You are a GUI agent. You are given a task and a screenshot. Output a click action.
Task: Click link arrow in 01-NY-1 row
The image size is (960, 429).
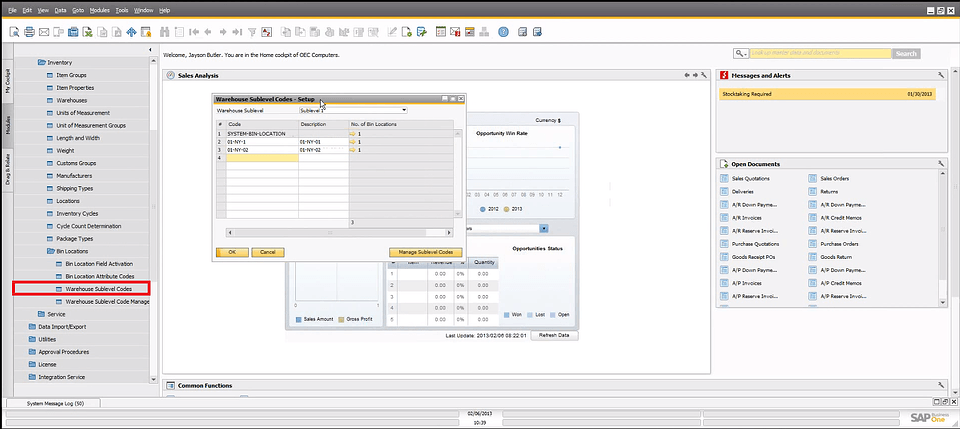point(353,141)
